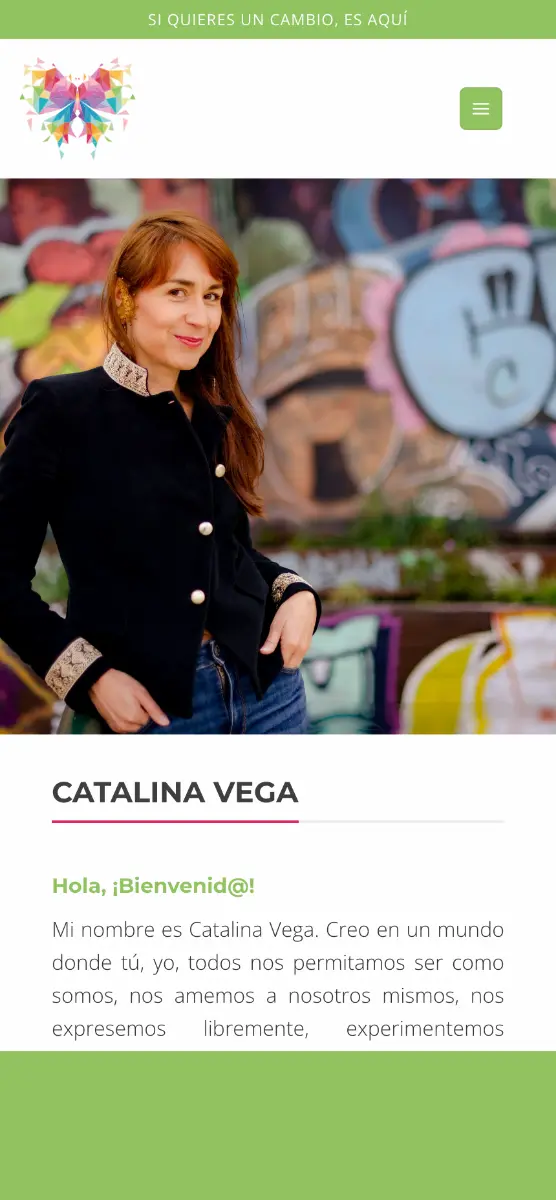The width and height of the screenshot is (556, 1200).
Task: Click the top gold jacket button in photo
Action: [219, 471]
